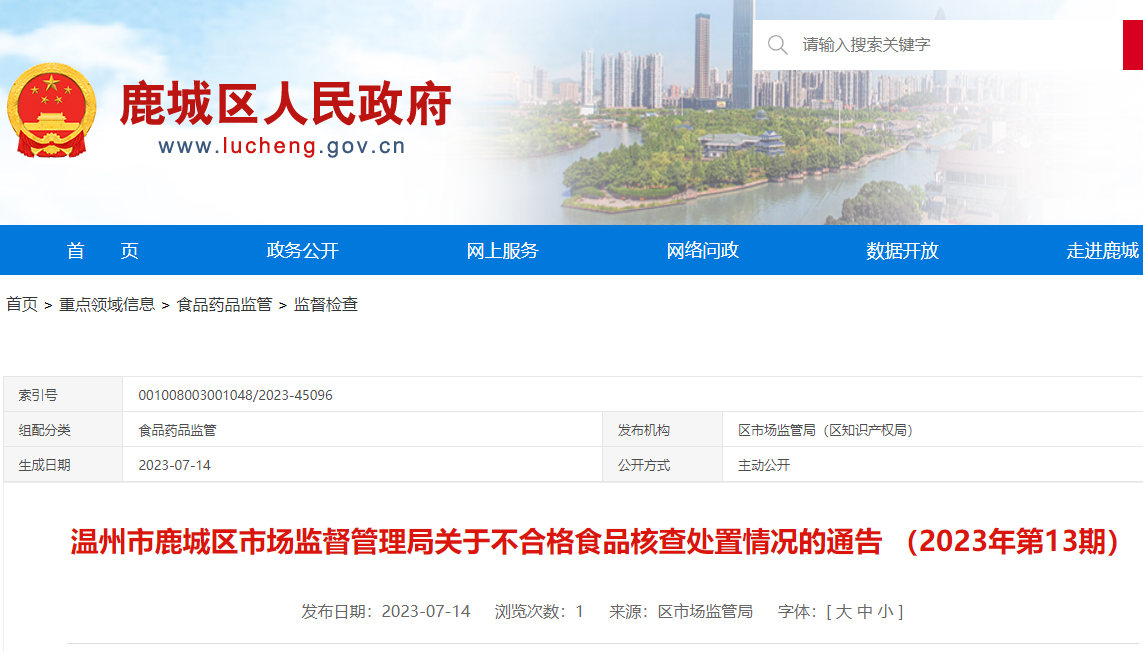
Task: Click the 首页 breadcrumb link
Action: (x=22, y=305)
